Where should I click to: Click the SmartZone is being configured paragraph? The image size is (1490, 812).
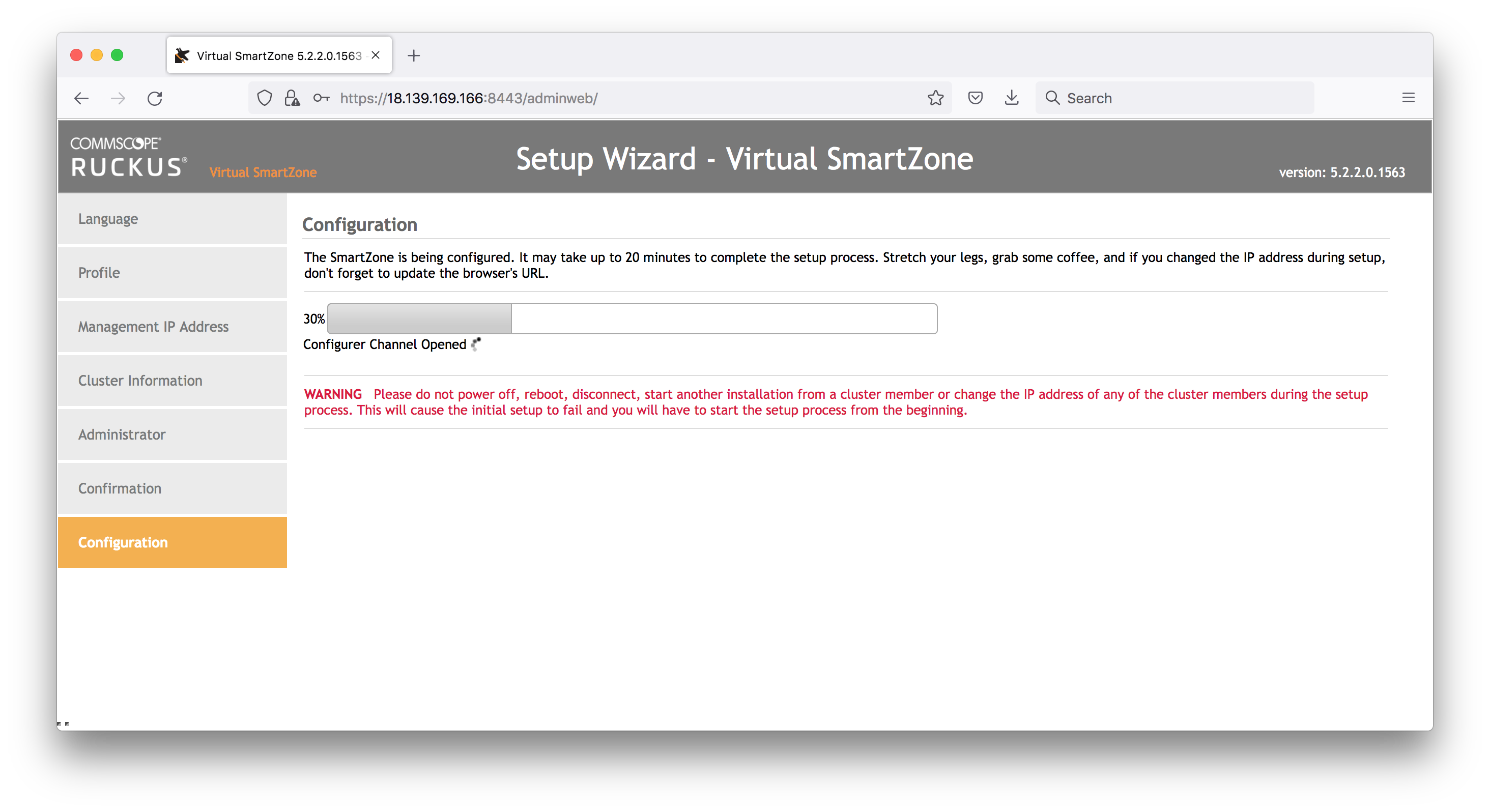pyautogui.click(x=845, y=266)
